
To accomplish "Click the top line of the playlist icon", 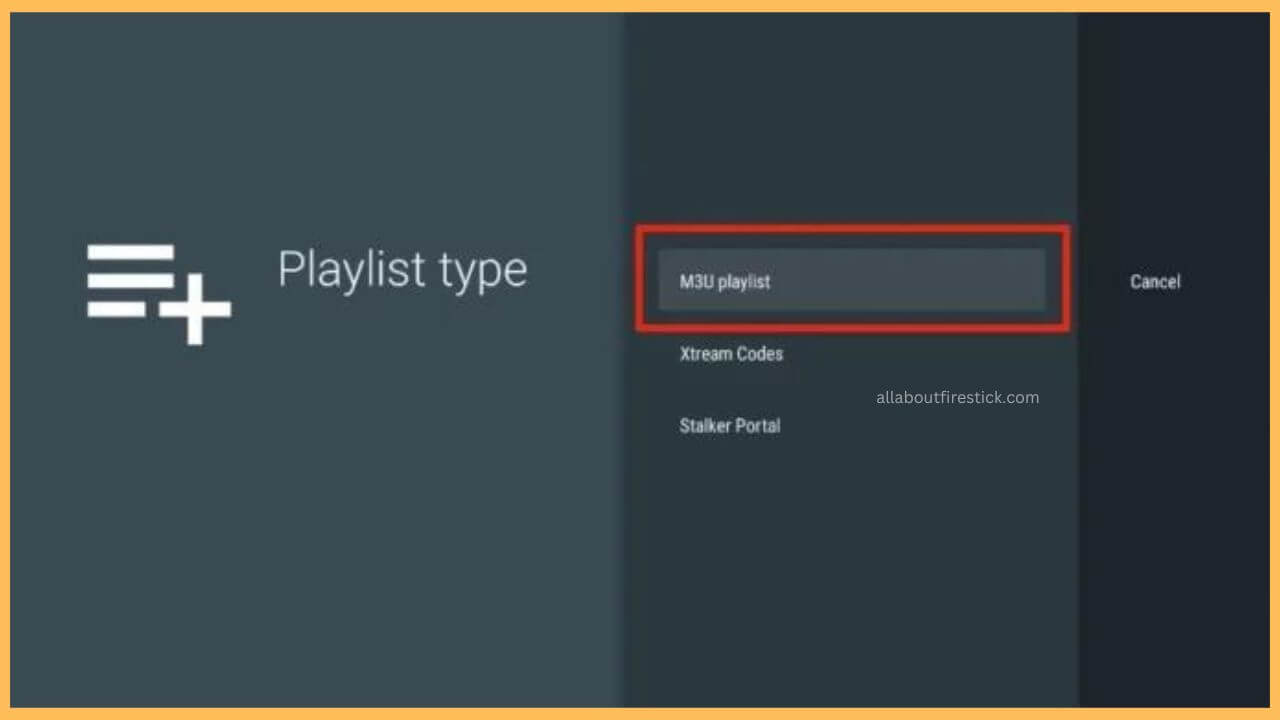I will point(130,252).
